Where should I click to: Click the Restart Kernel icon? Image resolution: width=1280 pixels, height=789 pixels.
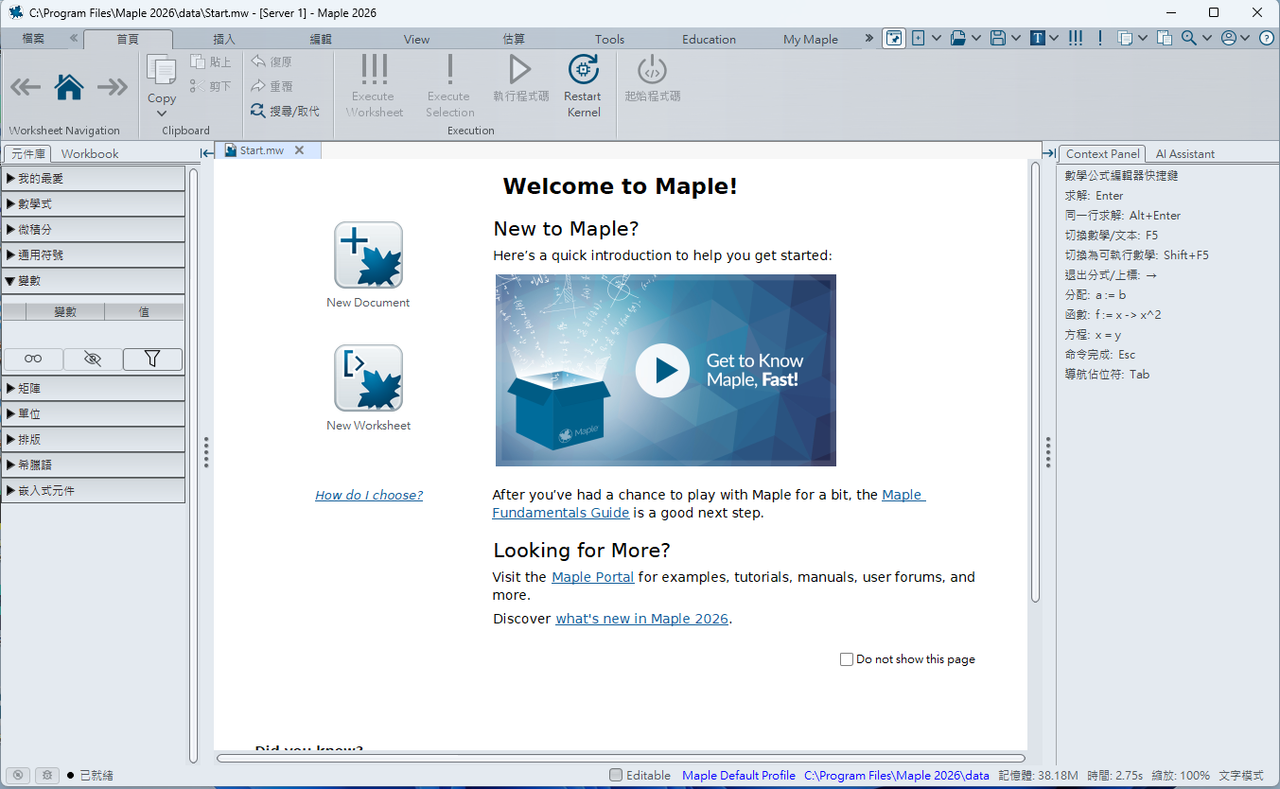[x=583, y=69]
